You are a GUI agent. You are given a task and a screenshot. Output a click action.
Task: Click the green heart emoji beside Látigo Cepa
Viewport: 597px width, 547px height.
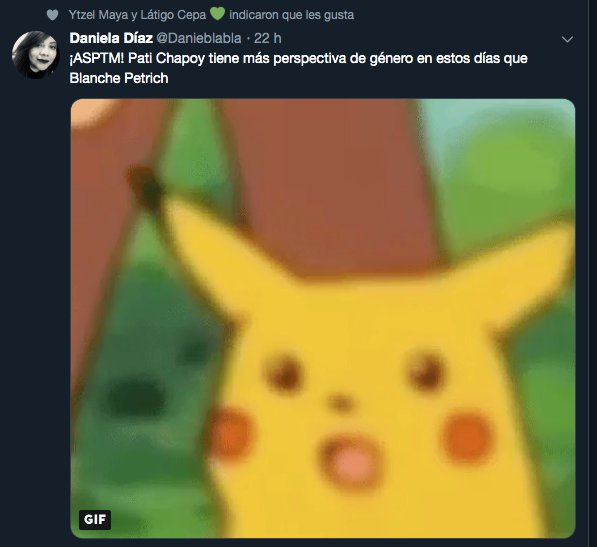point(217,14)
